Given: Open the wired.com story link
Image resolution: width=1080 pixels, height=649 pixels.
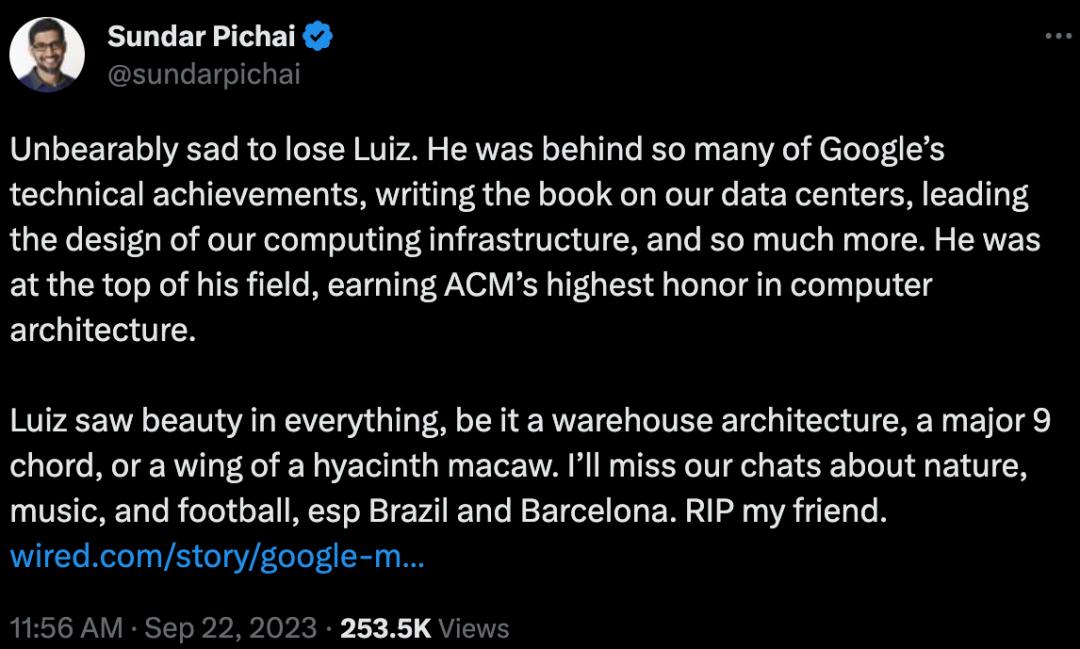Looking at the screenshot, I should click(217, 556).
